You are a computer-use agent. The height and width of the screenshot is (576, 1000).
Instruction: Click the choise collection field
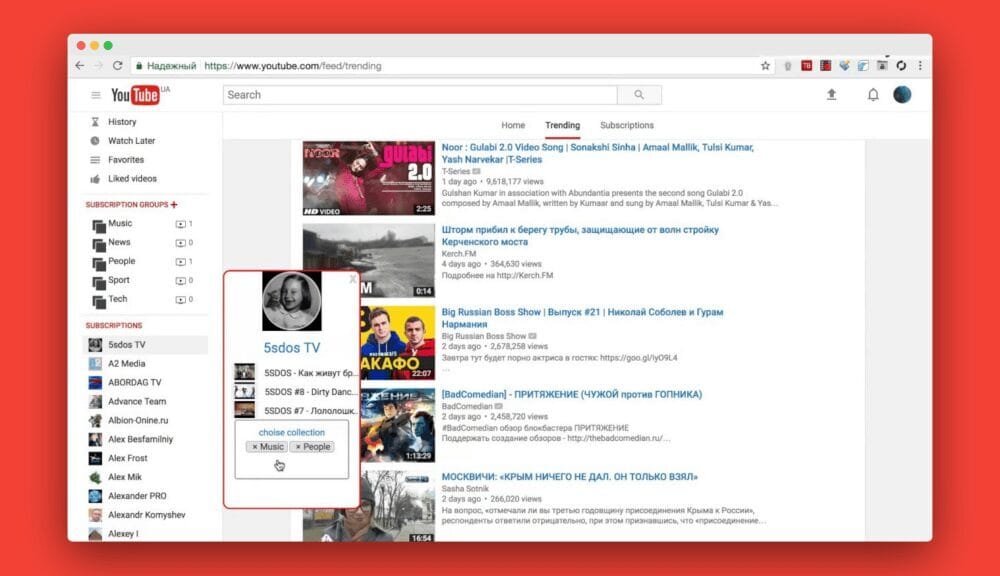(291, 450)
